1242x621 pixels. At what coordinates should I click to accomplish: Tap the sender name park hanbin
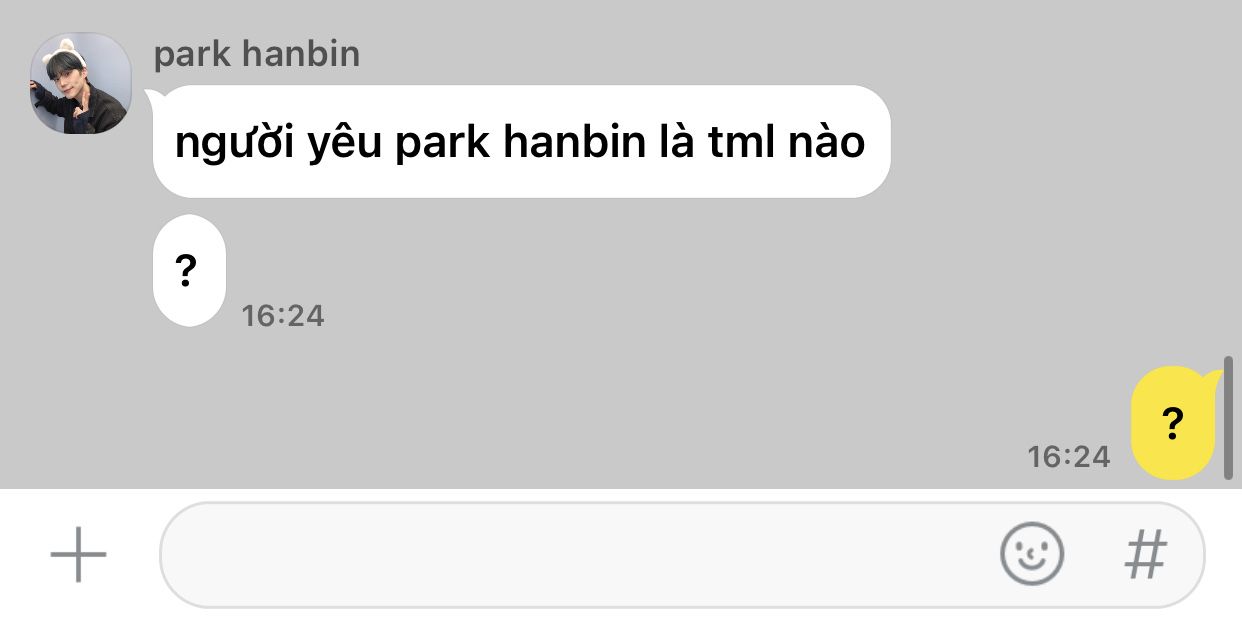(x=257, y=54)
